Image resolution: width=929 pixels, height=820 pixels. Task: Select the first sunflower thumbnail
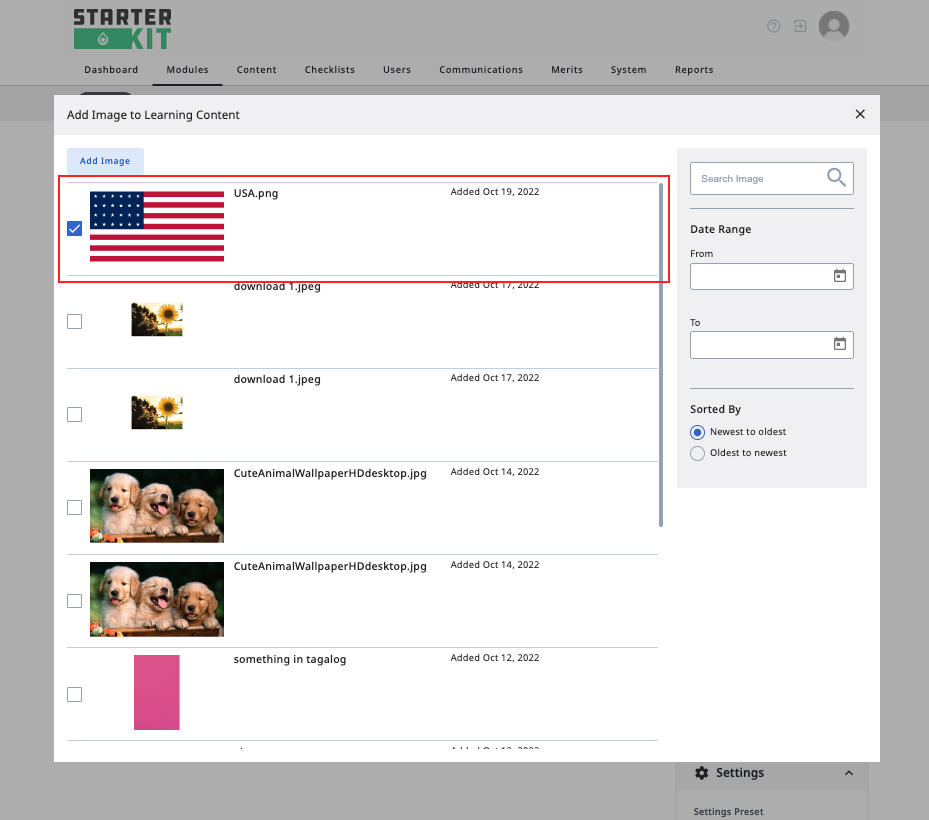pyautogui.click(x=156, y=319)
